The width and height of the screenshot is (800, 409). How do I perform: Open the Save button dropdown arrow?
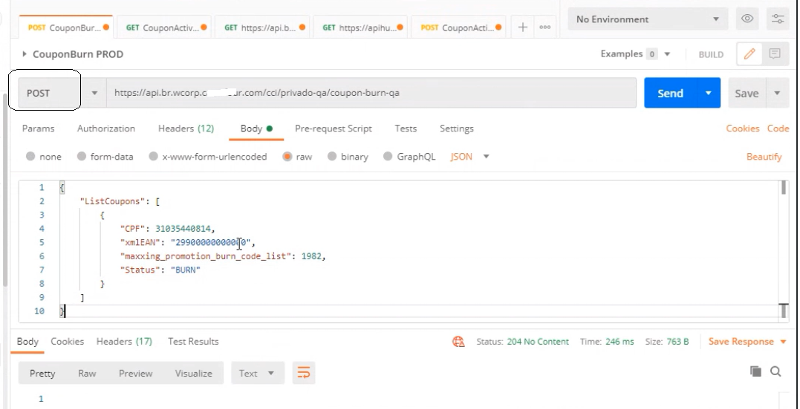[x=777, y=93]
